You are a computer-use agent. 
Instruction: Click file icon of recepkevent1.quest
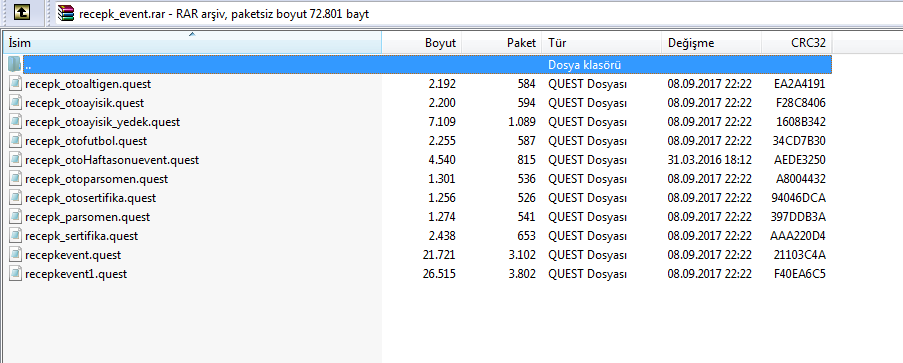[x=16, y=274]
